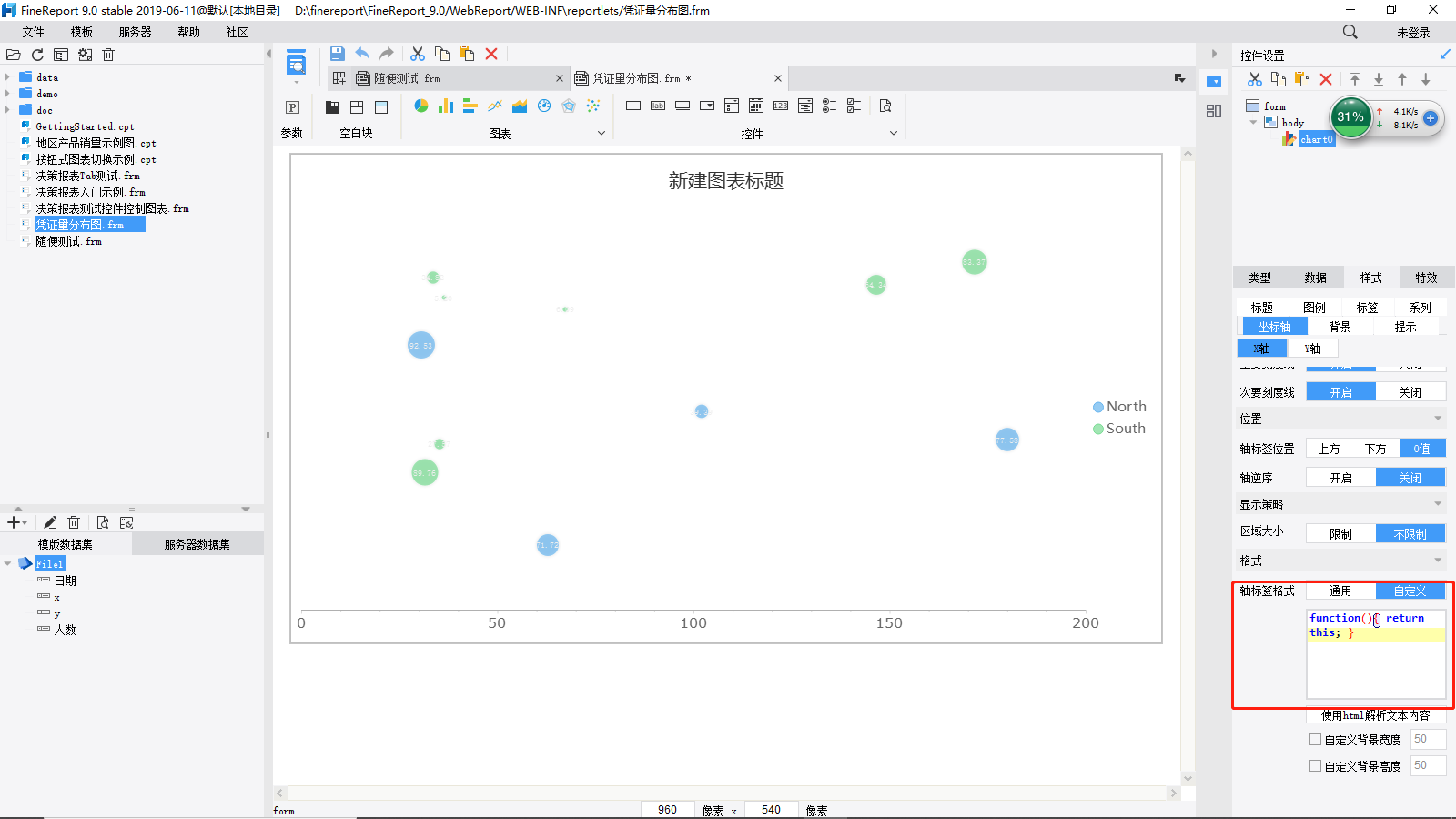Open the 文件 menu
The height and width of the screenshot is (819, 1456).
34,32
